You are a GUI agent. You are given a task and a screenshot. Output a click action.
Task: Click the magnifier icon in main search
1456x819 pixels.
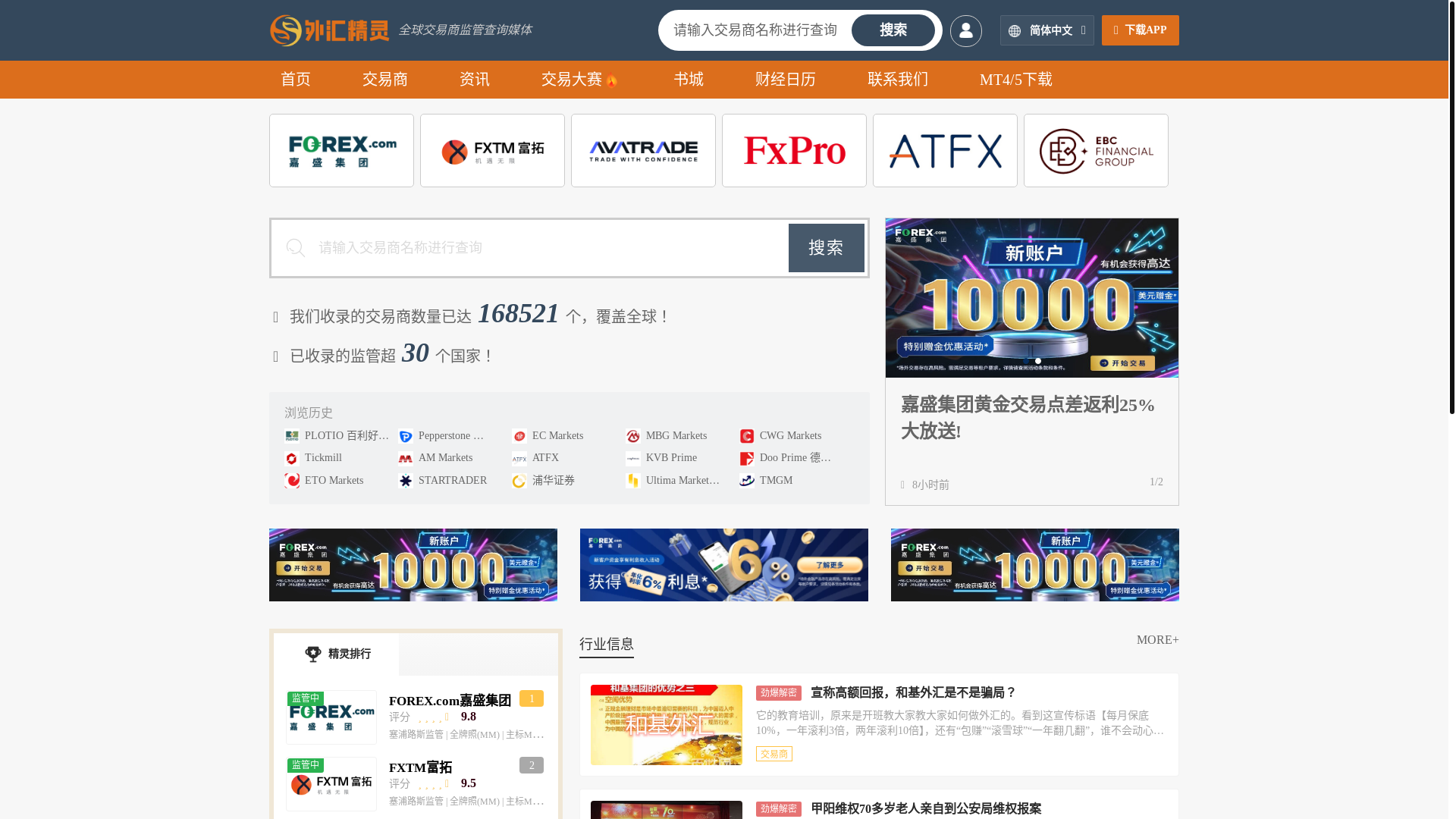pos(296,248)
